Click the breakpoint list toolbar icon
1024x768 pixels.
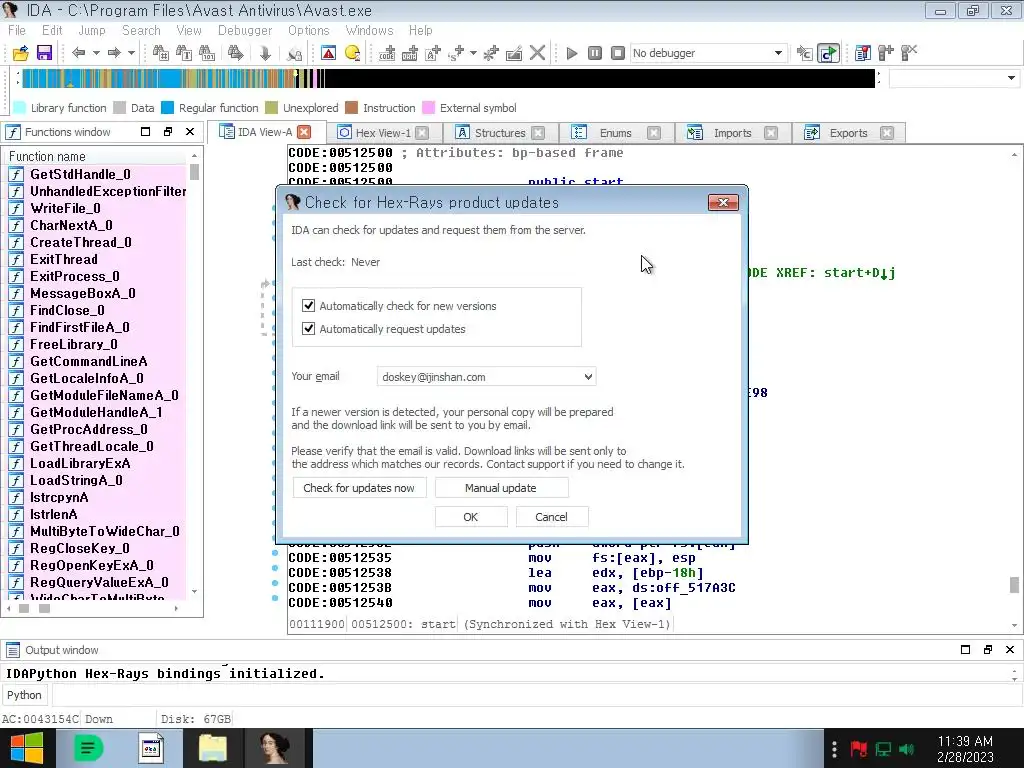(x=863, y=53)
